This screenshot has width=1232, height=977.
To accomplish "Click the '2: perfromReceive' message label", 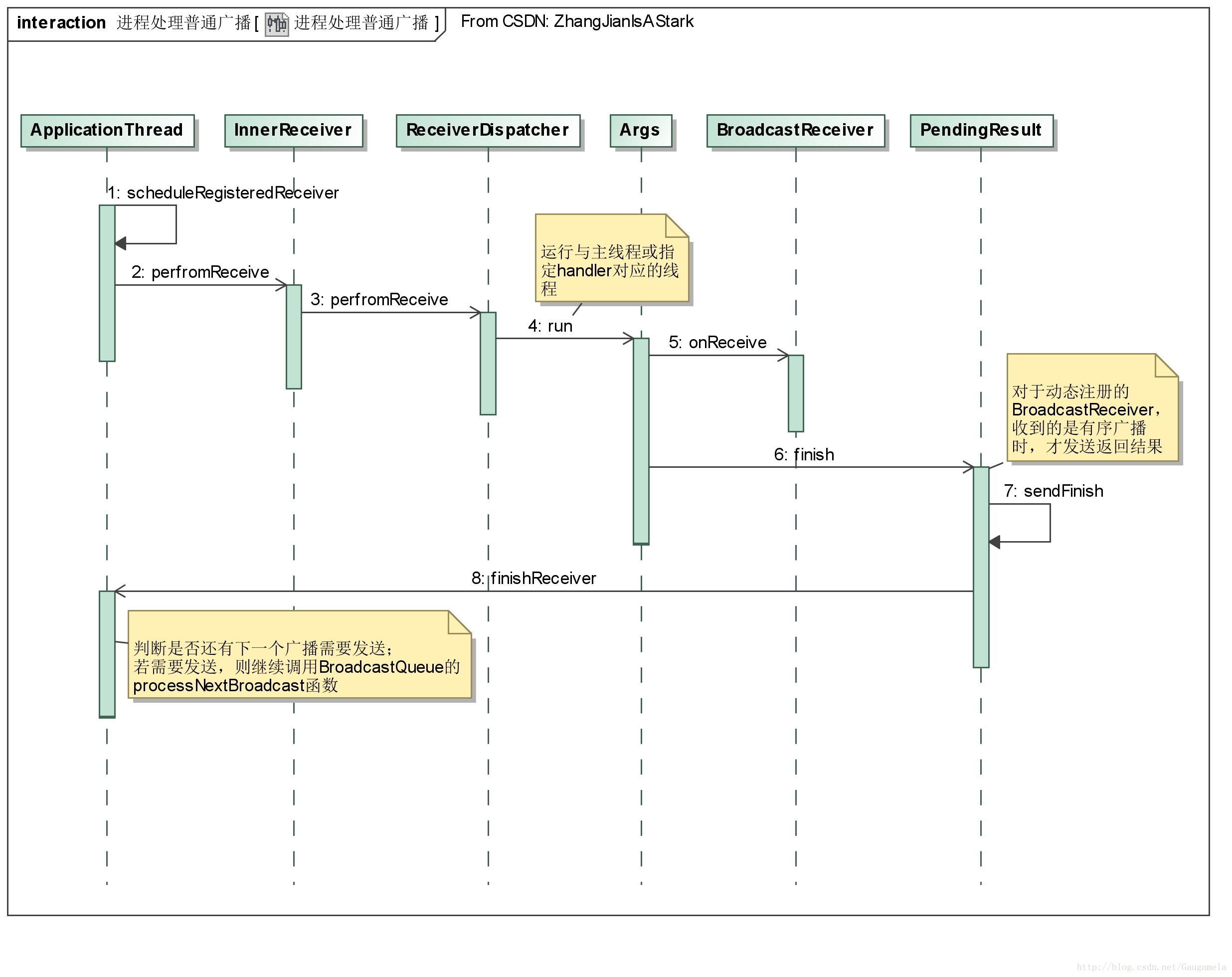I will point(200,272).
